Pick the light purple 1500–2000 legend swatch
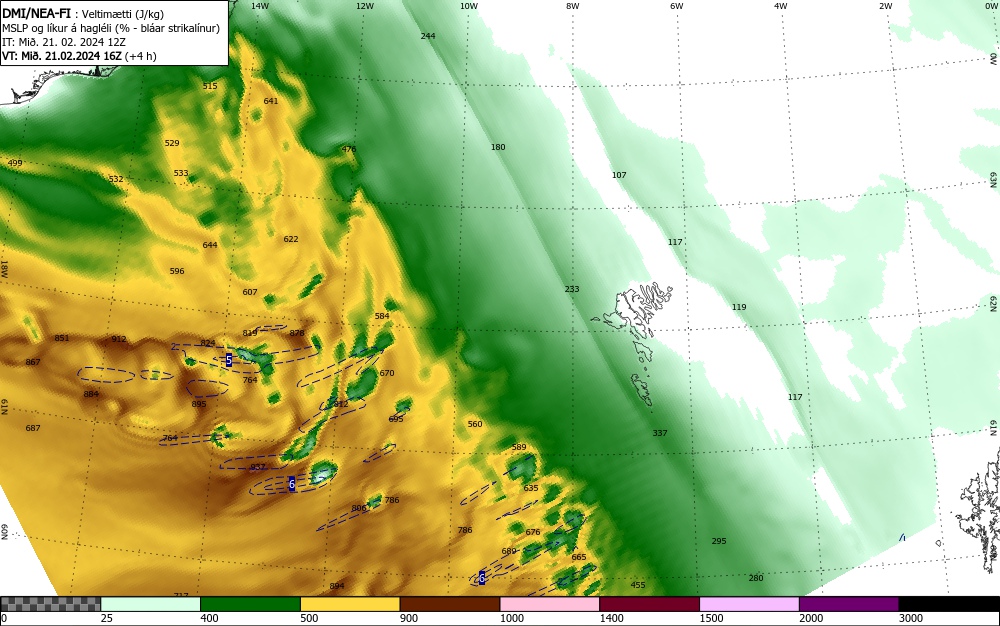1000x626 pixels. [749, 604]
